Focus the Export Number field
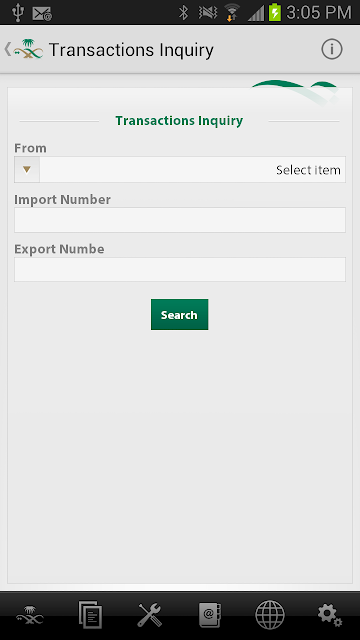 tap(180, 269)
